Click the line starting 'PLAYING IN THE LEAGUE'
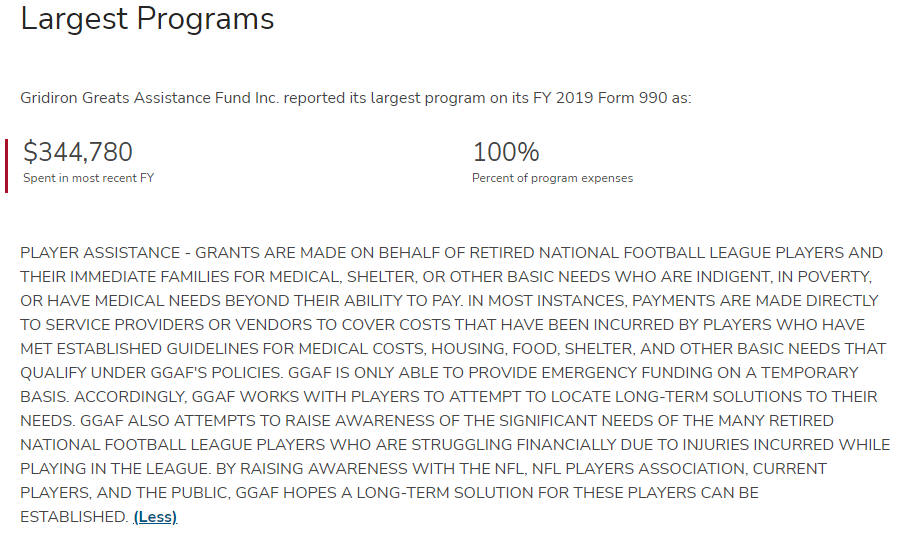Viewport: 905px width, 534px height. pos(424,469)
